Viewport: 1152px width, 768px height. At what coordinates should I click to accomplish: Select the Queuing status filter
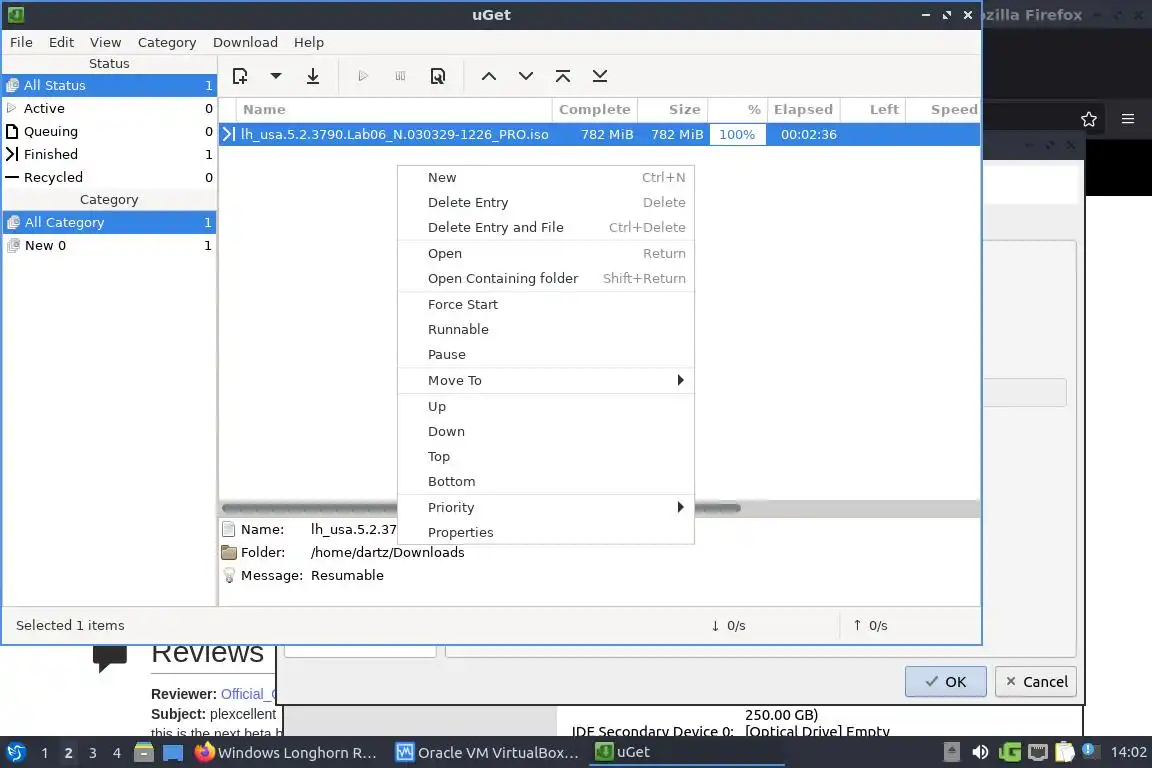tap(109, 131)
